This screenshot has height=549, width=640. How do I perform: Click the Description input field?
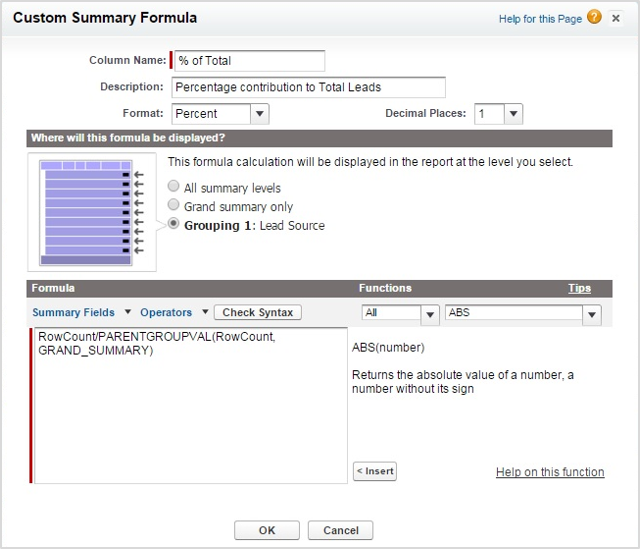pos(309,87)
